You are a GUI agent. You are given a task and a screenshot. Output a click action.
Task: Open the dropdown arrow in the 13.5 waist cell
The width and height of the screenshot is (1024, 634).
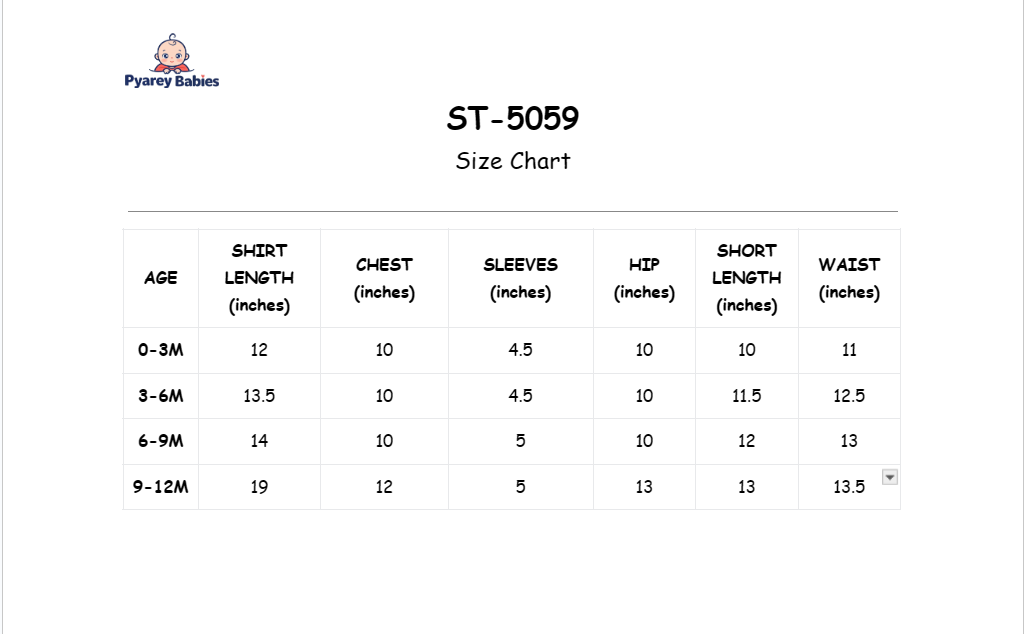(889, 477)
